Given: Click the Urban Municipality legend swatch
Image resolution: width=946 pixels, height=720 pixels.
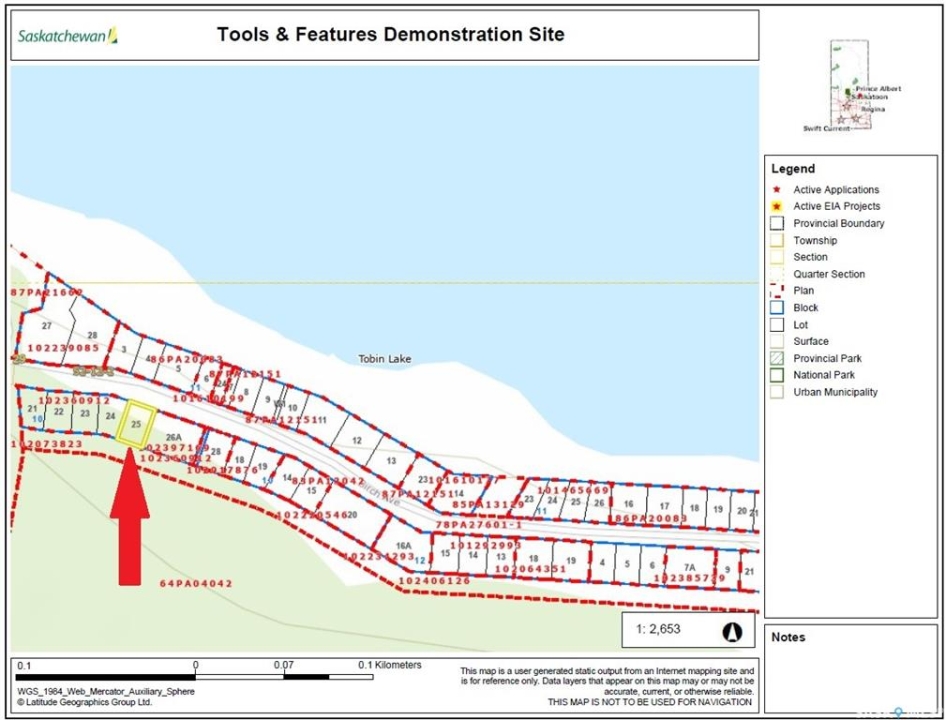Looking at the screenshot, I should click(x=776, y=392).
